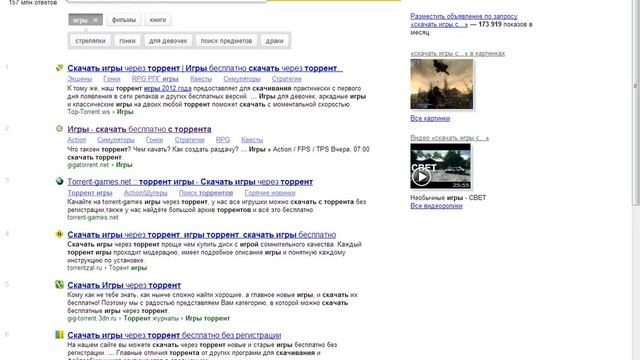Open 'Action/Шутеры' sitelink

(x=146, y=193)
